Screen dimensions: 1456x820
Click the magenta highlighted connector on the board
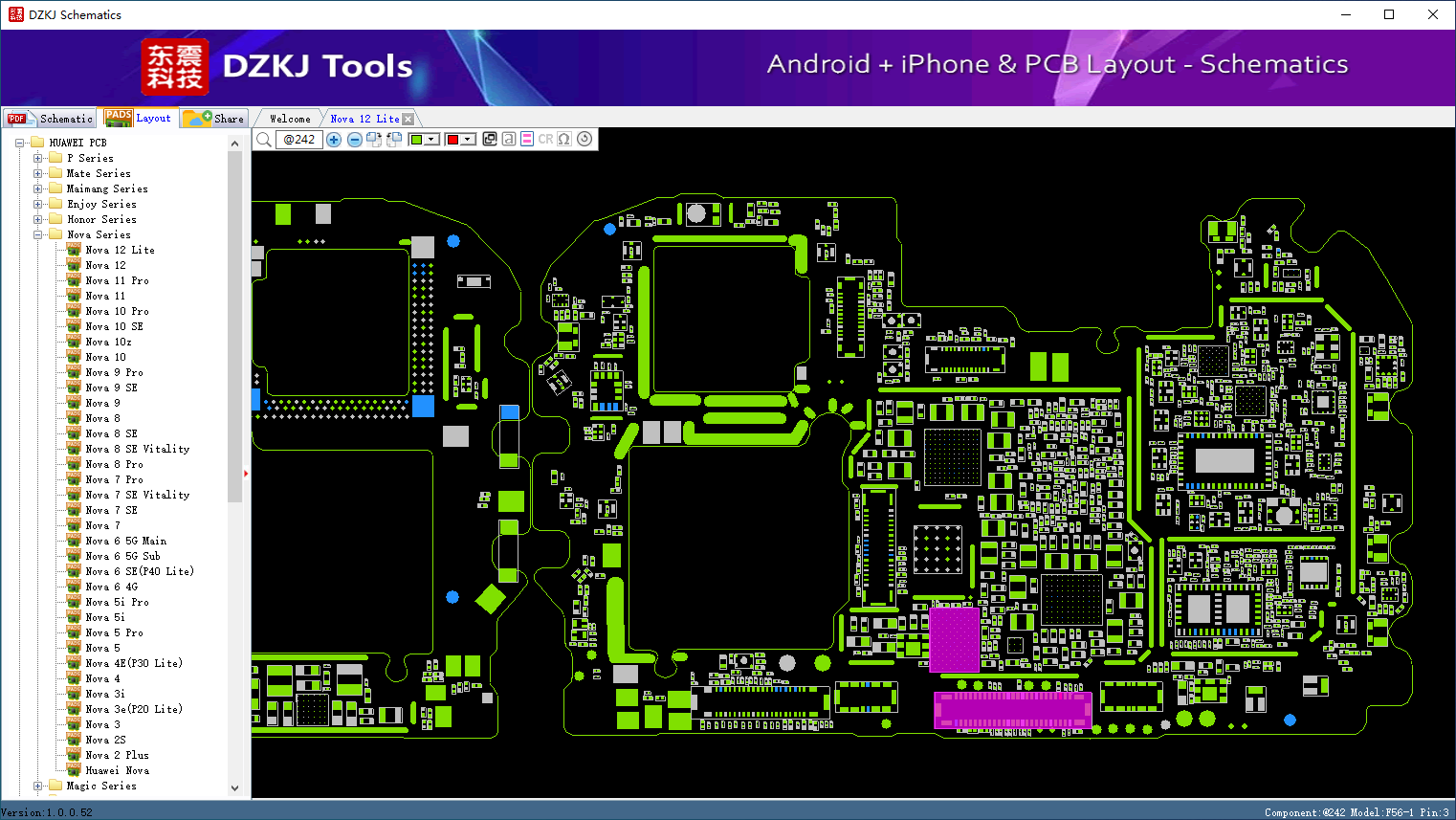pyautogui.click(x=1013, y=710)
